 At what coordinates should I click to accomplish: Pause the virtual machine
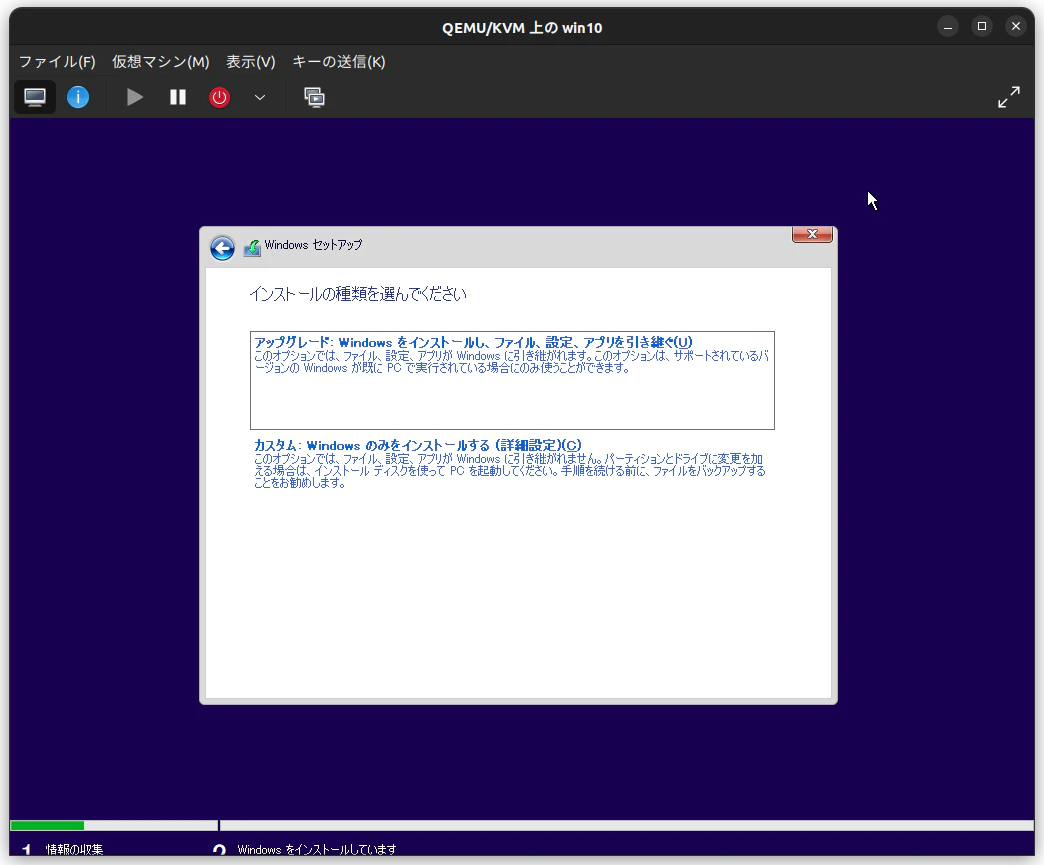[x=178, y=97]
